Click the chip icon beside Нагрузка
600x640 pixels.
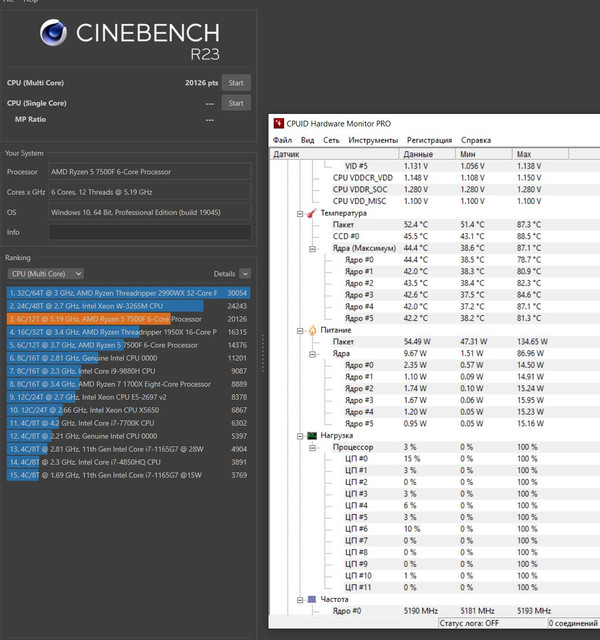[312, 436]
